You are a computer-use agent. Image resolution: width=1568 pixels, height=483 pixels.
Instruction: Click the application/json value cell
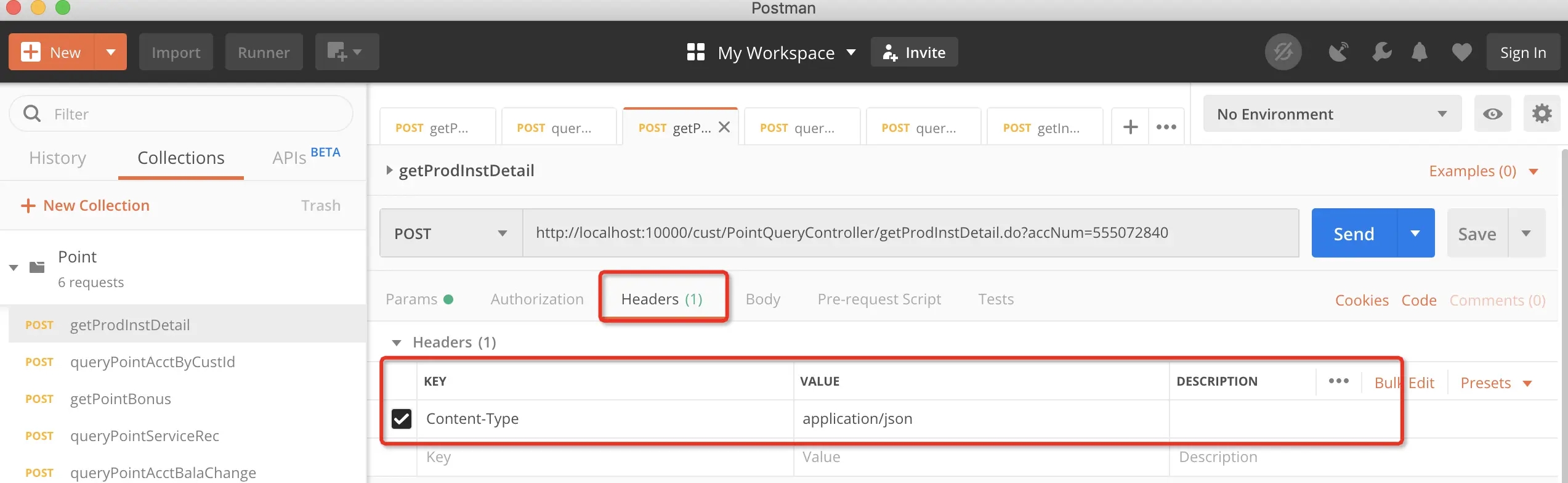pyautogui.click(x=981, y=419)
